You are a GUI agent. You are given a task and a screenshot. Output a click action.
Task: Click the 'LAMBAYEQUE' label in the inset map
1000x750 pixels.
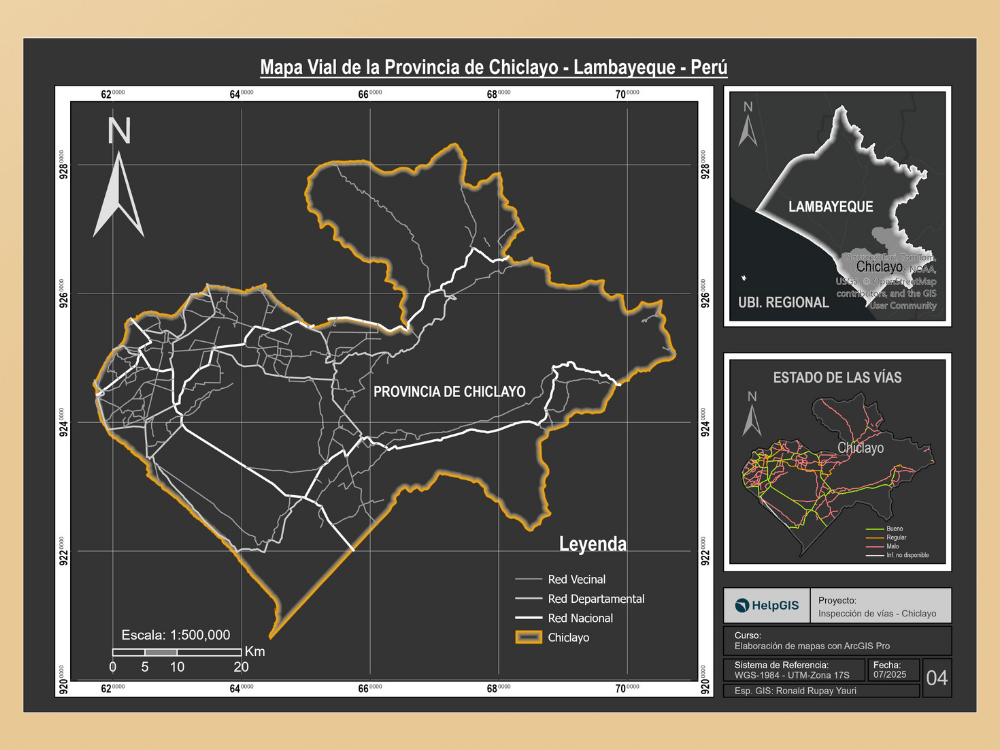pos(830,207)
